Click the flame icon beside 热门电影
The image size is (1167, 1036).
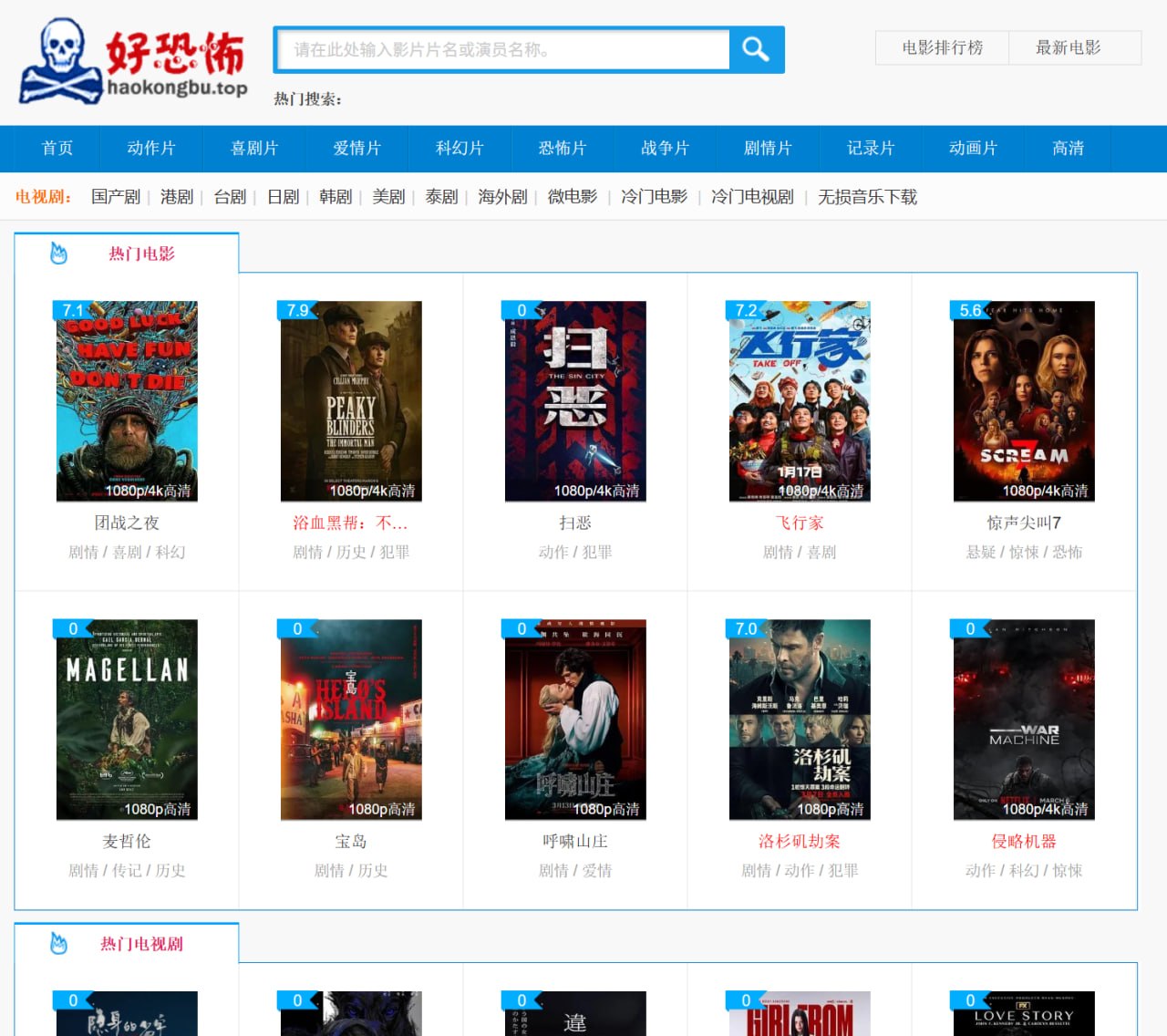coord(59,254)
